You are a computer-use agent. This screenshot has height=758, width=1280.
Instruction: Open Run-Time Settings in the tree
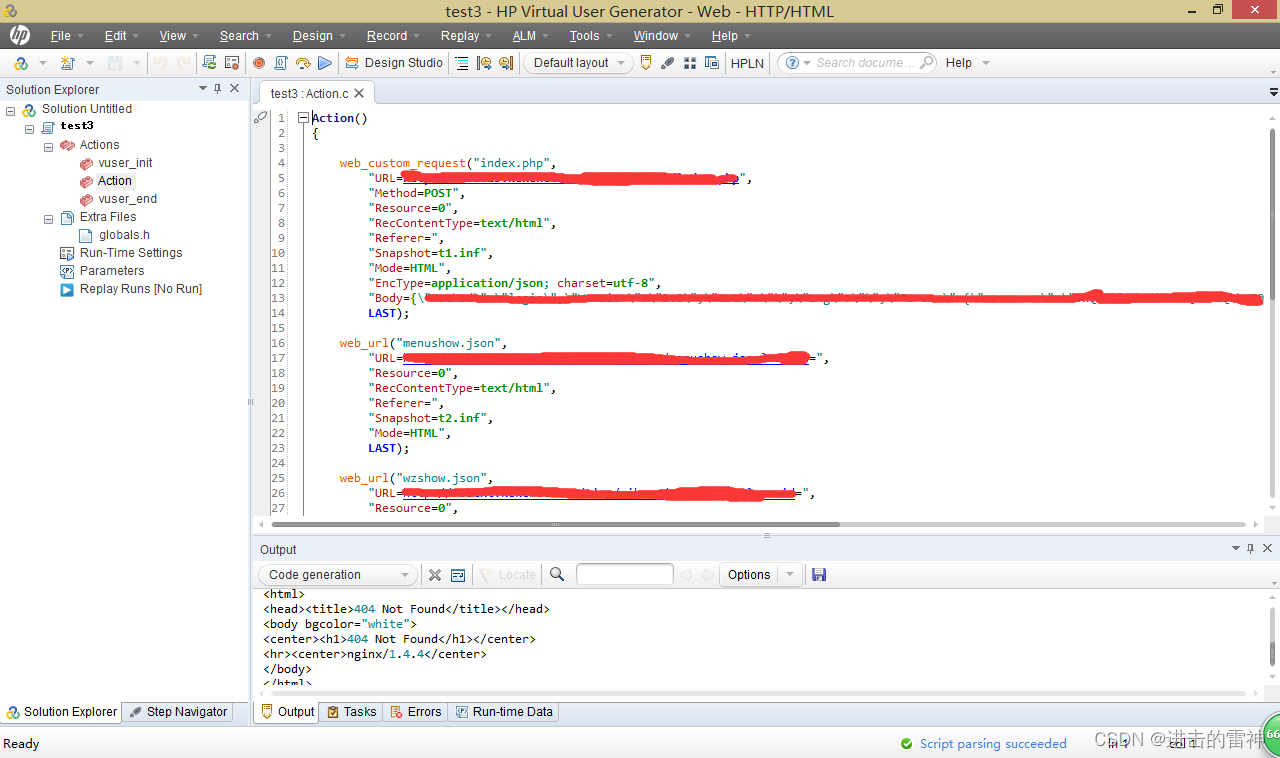pos(131,253)
